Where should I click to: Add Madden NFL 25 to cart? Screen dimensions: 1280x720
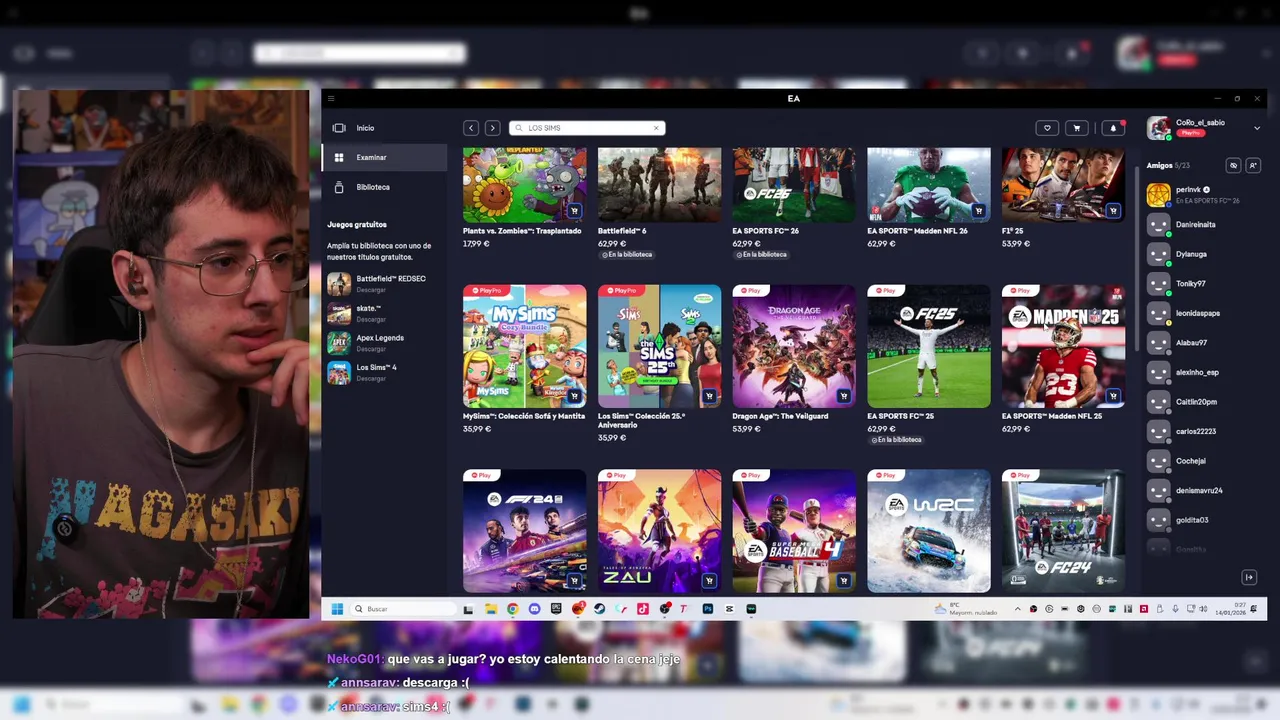(1113, 396)
